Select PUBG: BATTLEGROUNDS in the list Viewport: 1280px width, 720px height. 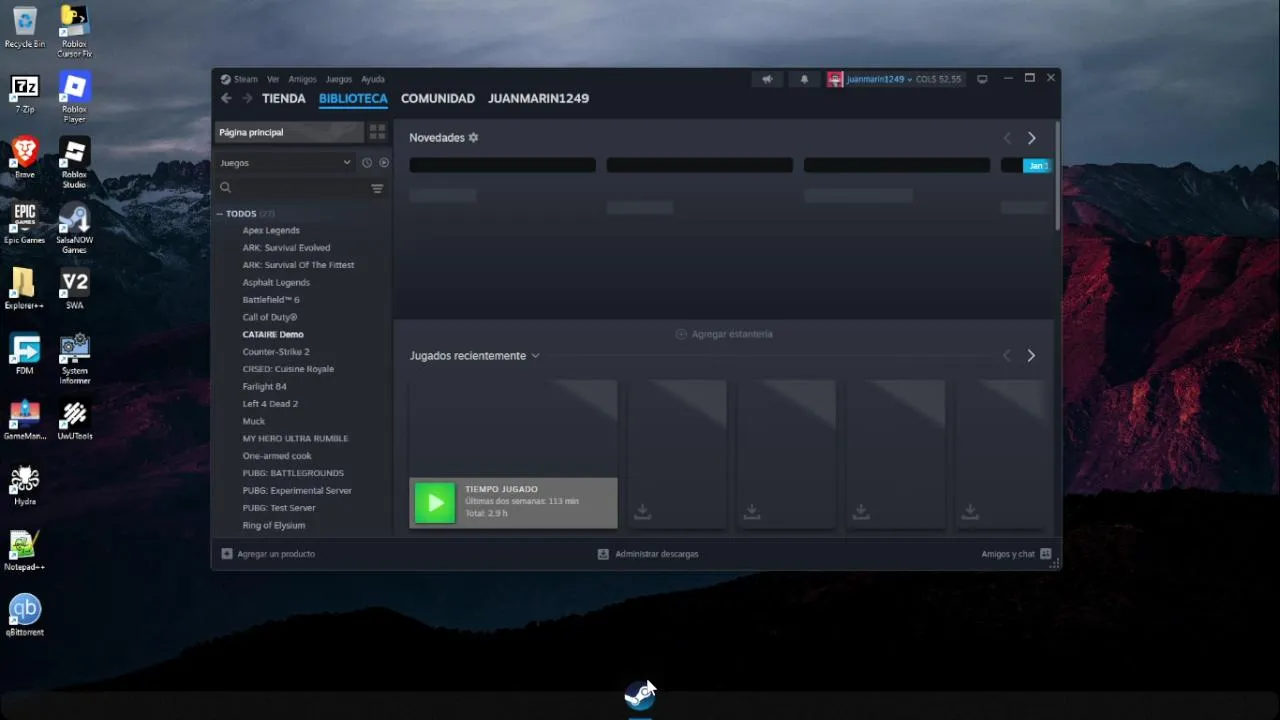pyautogui.click(x=293, y=473)
